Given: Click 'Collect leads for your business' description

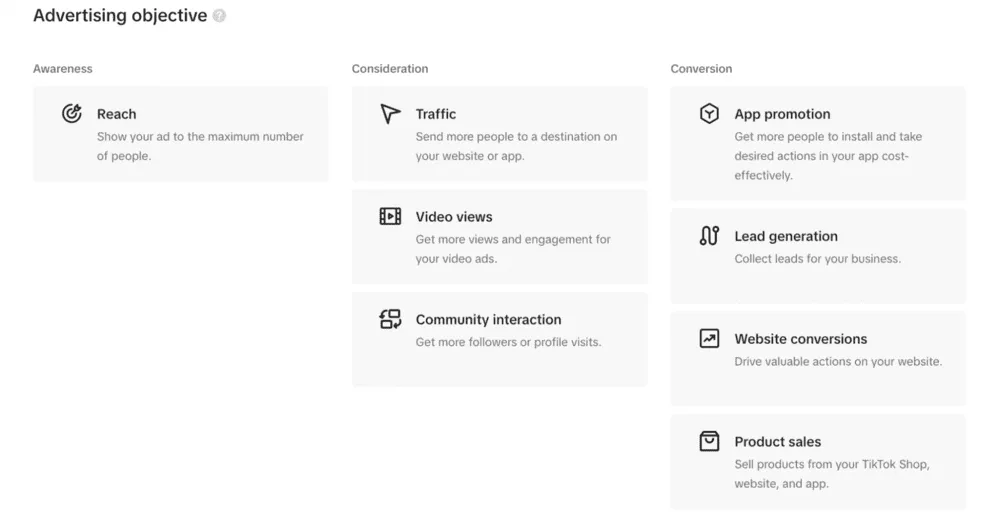Looking at the screenshot, I should pos(817,259).
